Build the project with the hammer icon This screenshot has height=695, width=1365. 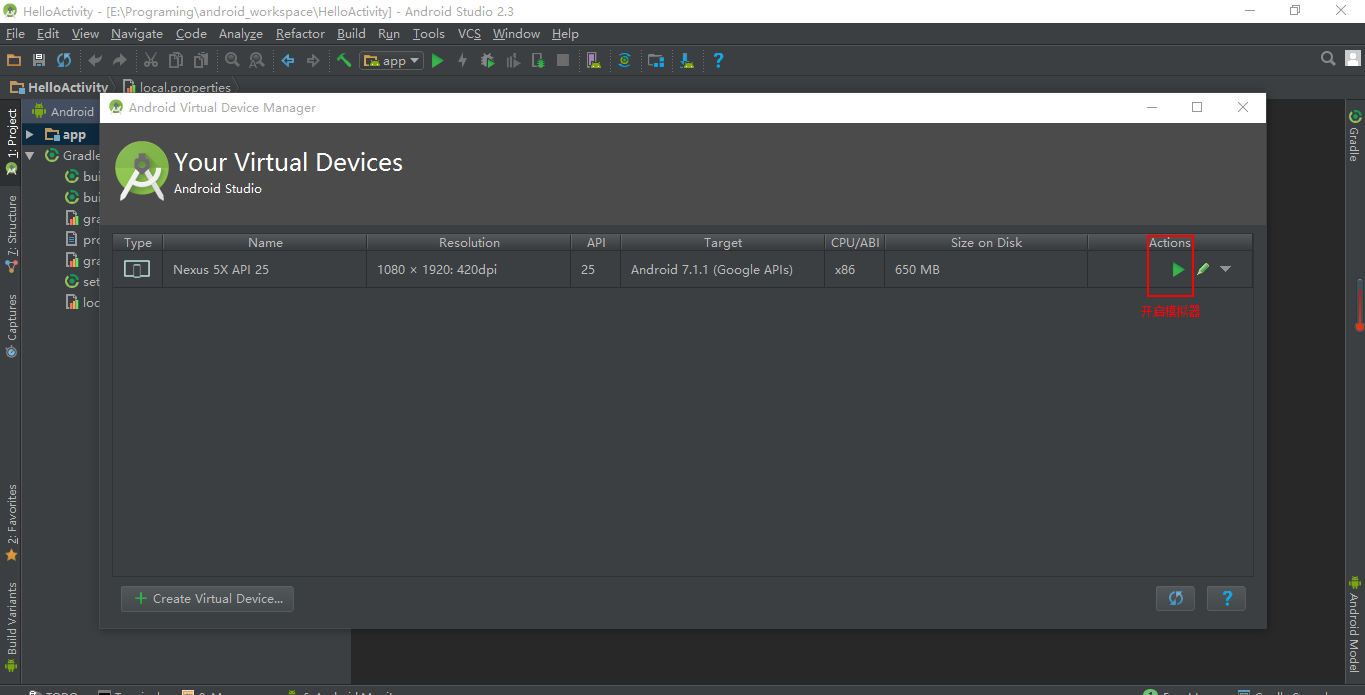(344, 61)
